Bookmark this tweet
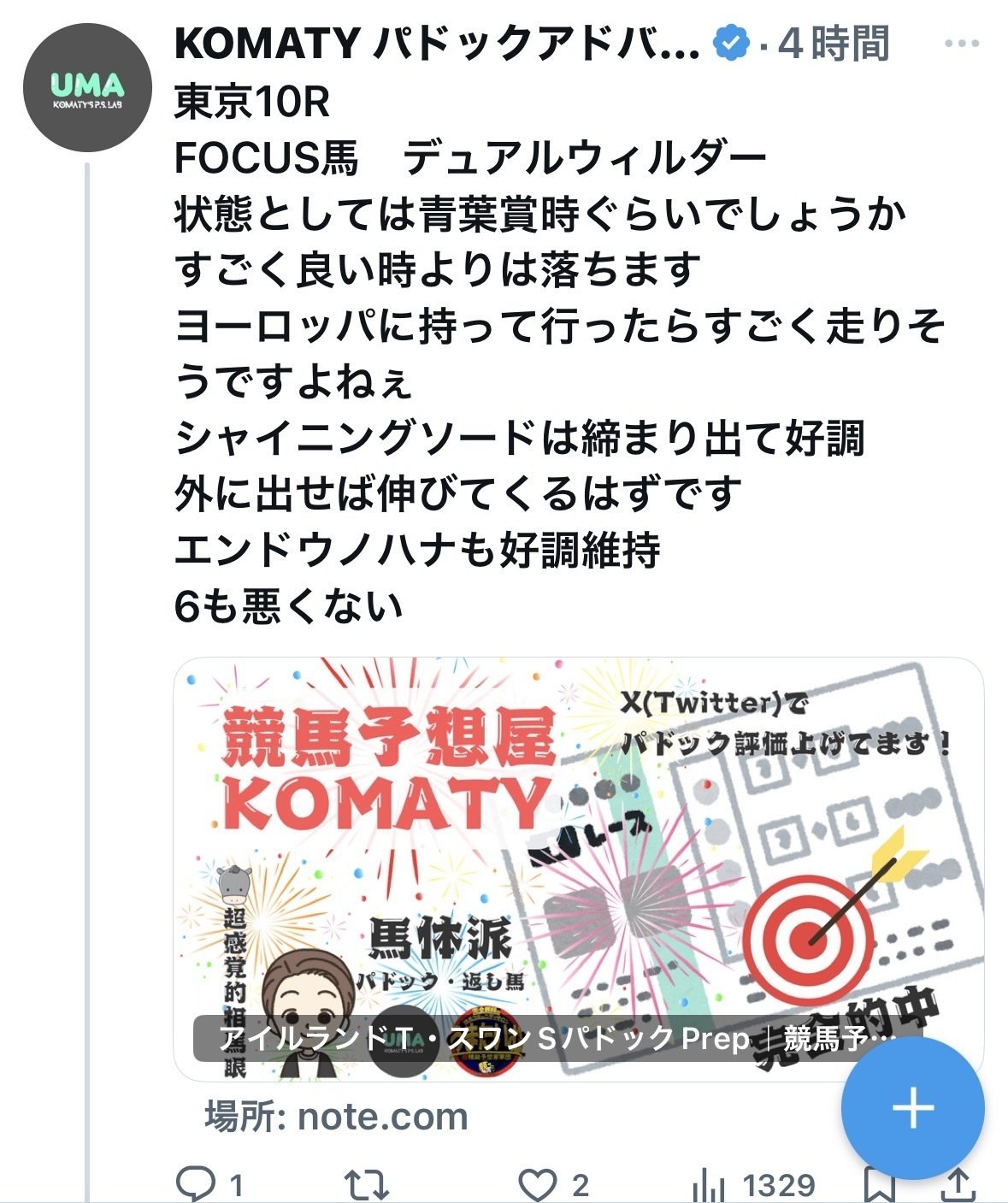Viewport: 1008px width, 1203px height. [x=879, y=1186]
